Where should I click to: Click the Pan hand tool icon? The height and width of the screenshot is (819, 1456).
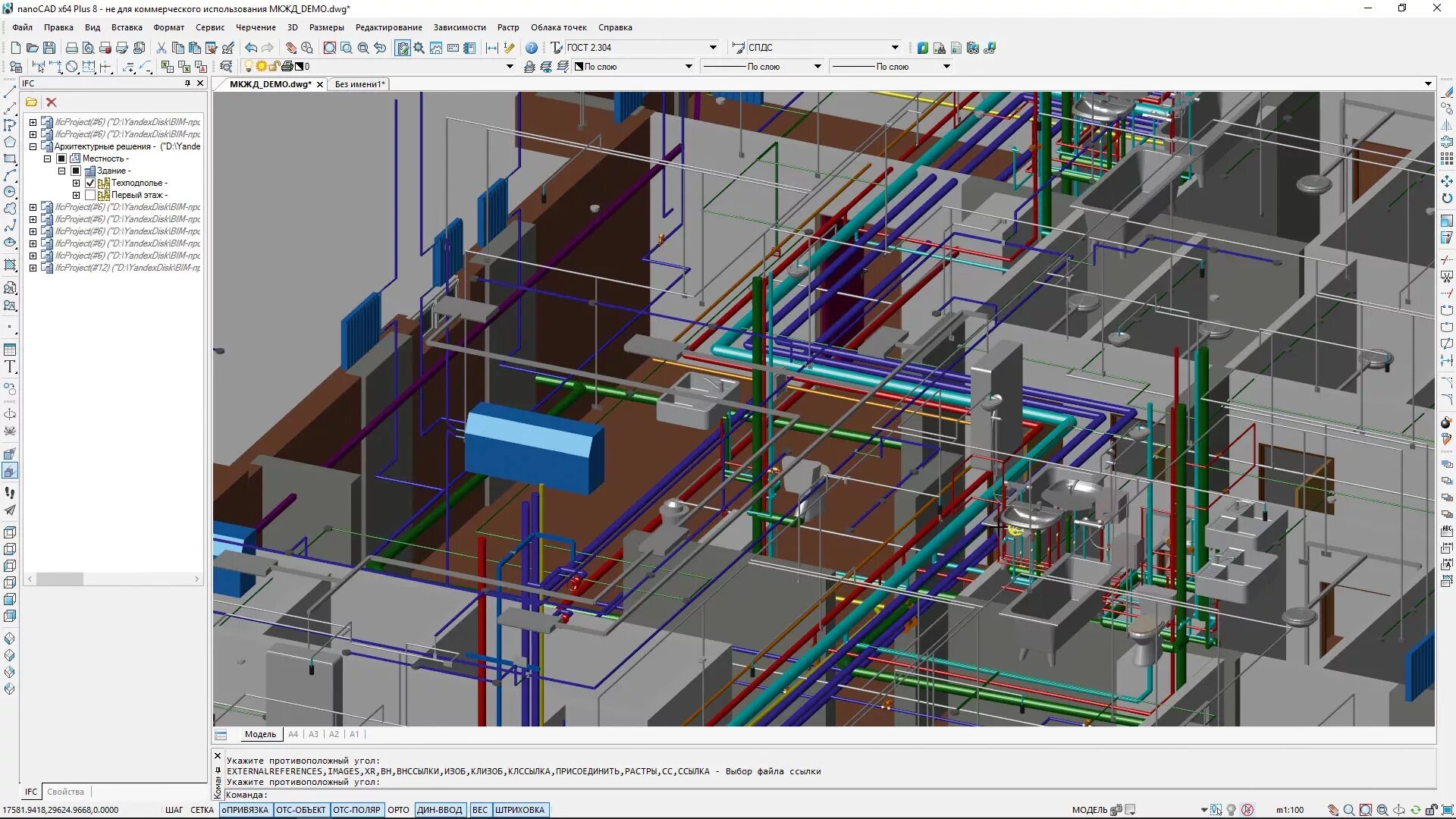coord(290,48)
